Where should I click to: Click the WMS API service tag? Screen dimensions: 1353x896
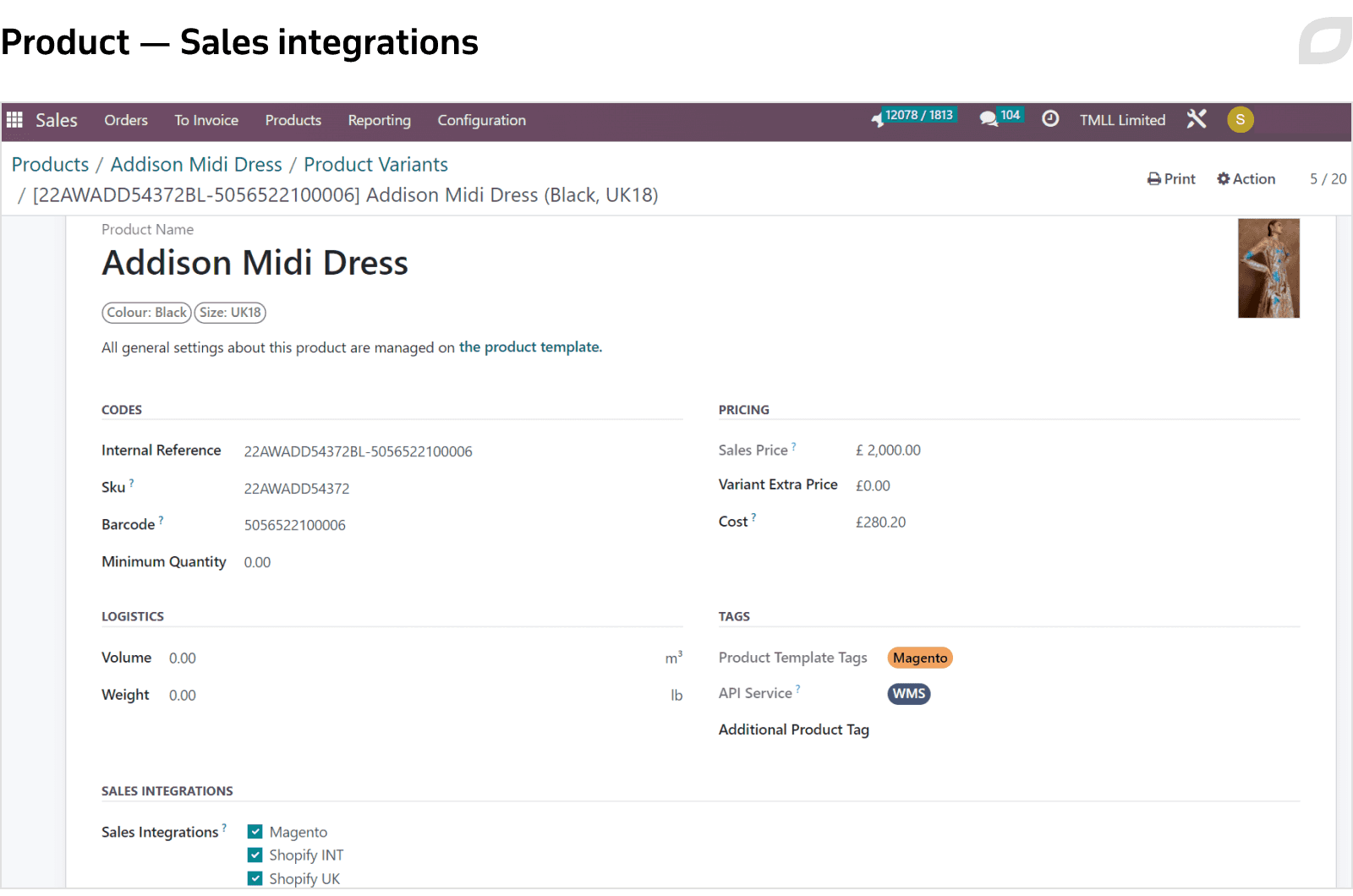pyautogui.click(x=909, y=694)
